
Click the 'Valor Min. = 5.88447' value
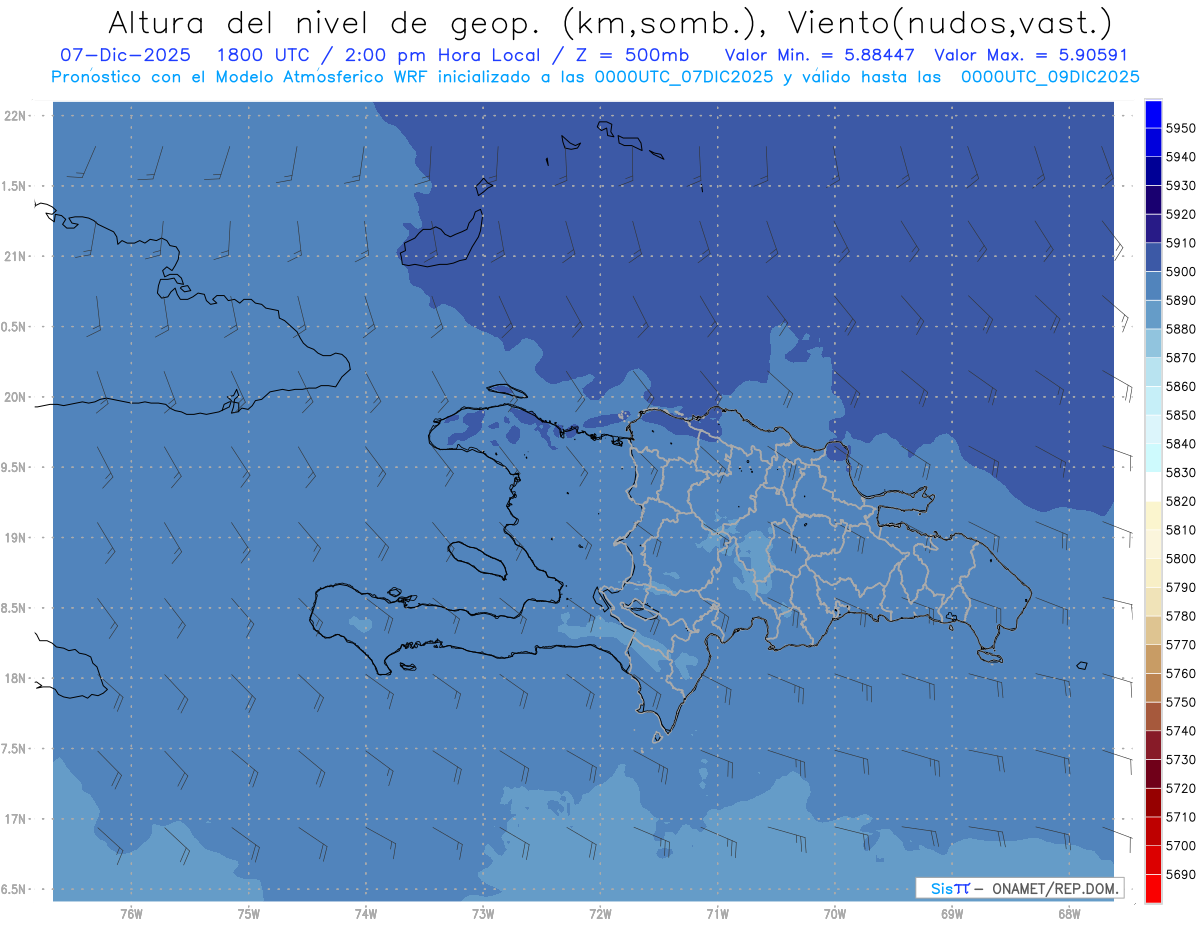click(820, 55)
